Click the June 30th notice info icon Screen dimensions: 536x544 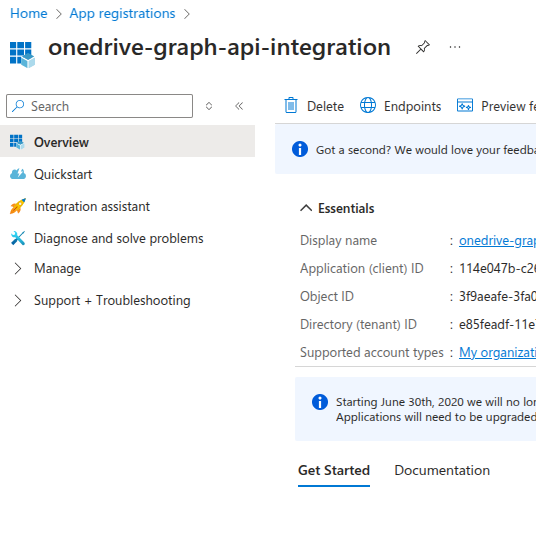320,402
